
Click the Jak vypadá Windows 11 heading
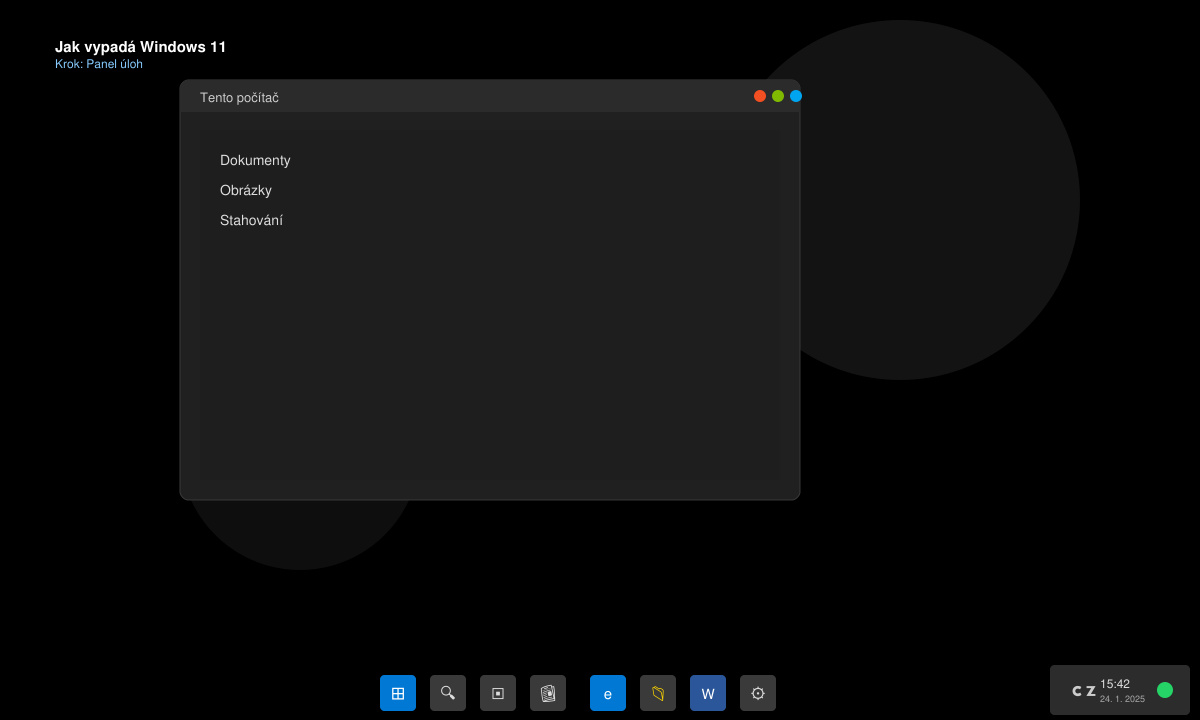click(140, 47)
